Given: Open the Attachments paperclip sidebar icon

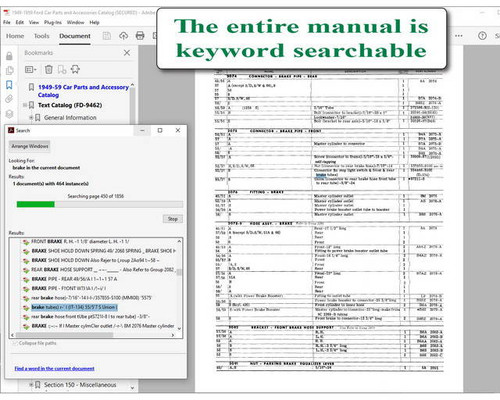Looking at the screenshot, I should point(9,99).
